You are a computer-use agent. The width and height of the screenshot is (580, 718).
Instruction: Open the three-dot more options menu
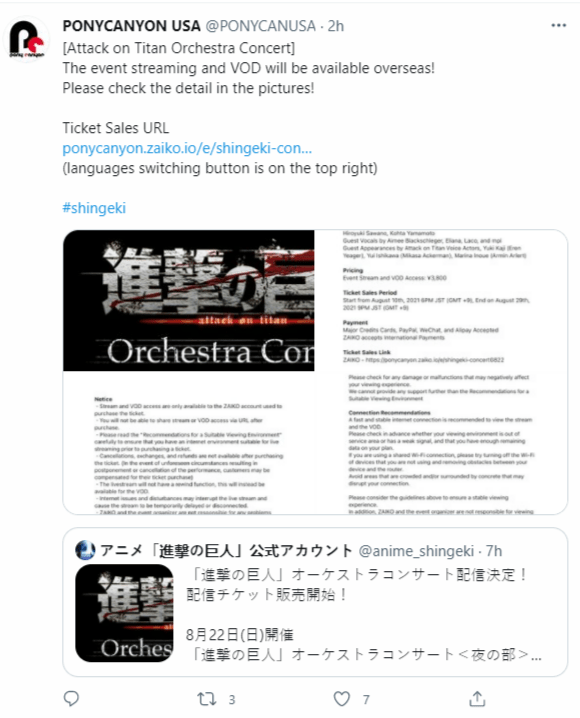(x=558, y=25)
